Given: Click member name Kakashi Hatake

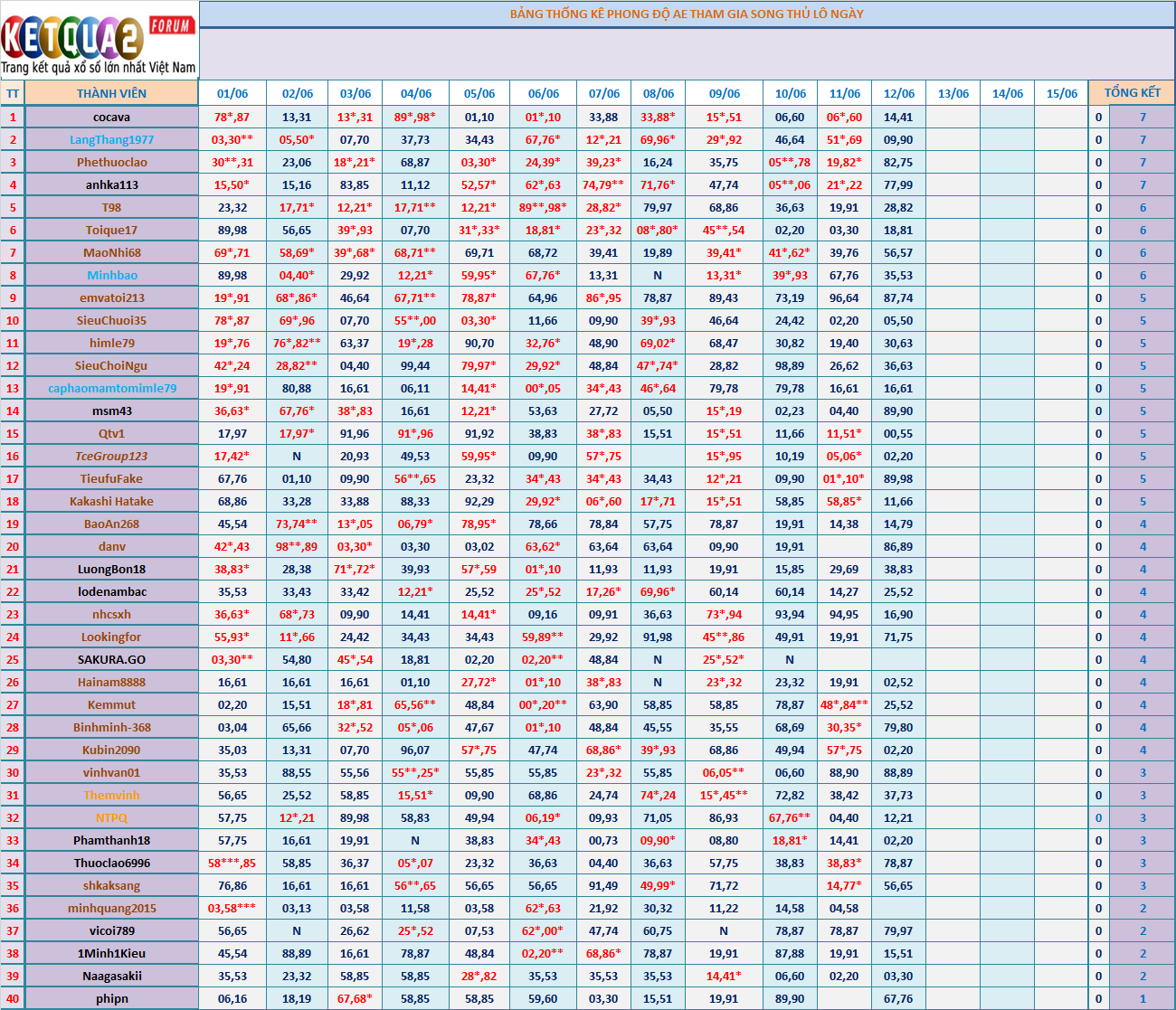Looking at the screenshot, I should point(111,502).
